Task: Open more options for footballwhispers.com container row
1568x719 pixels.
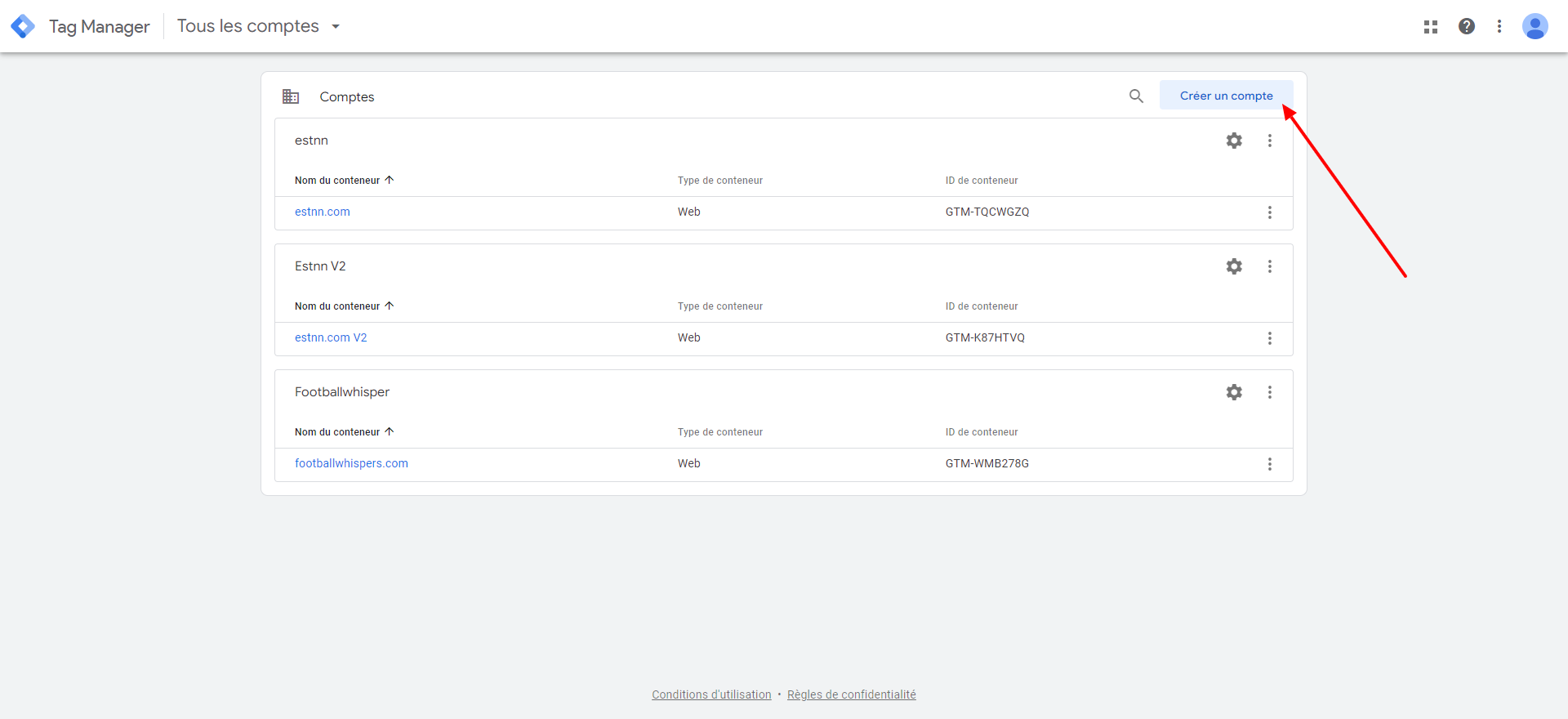Action: (x=1270, y=464)
